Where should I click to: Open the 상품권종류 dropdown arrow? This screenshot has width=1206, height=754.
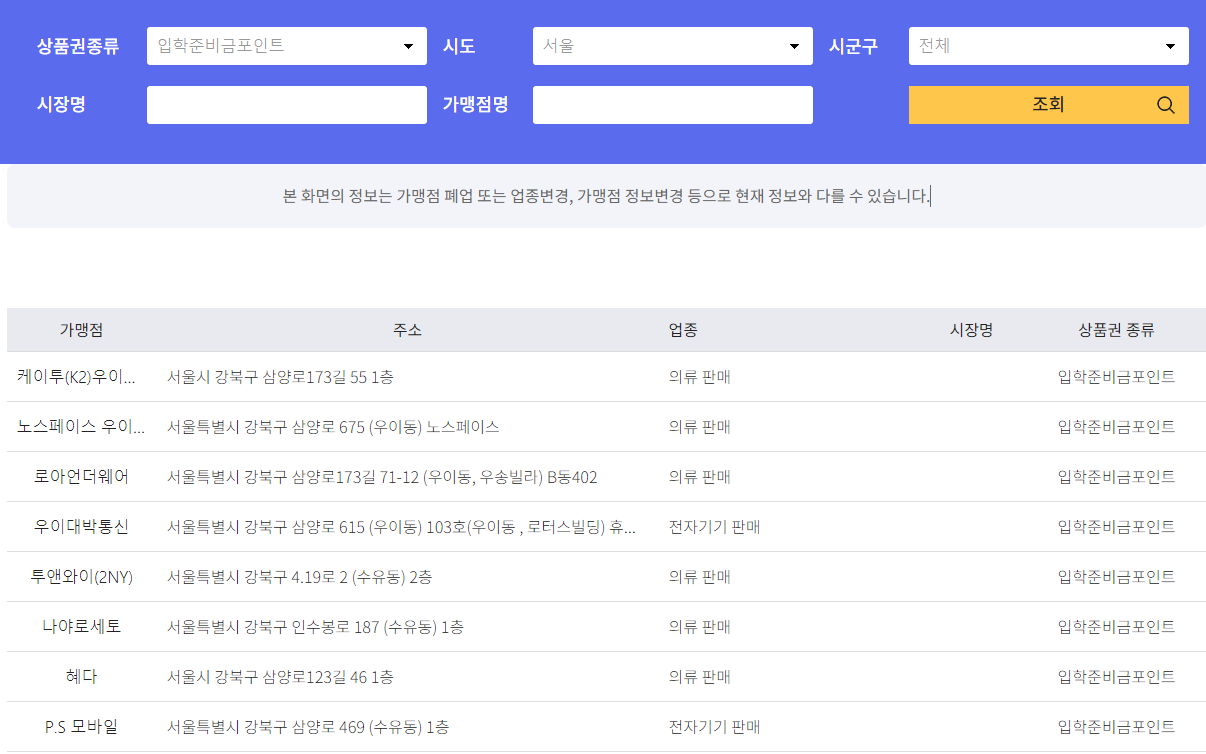tap(408, 46)
